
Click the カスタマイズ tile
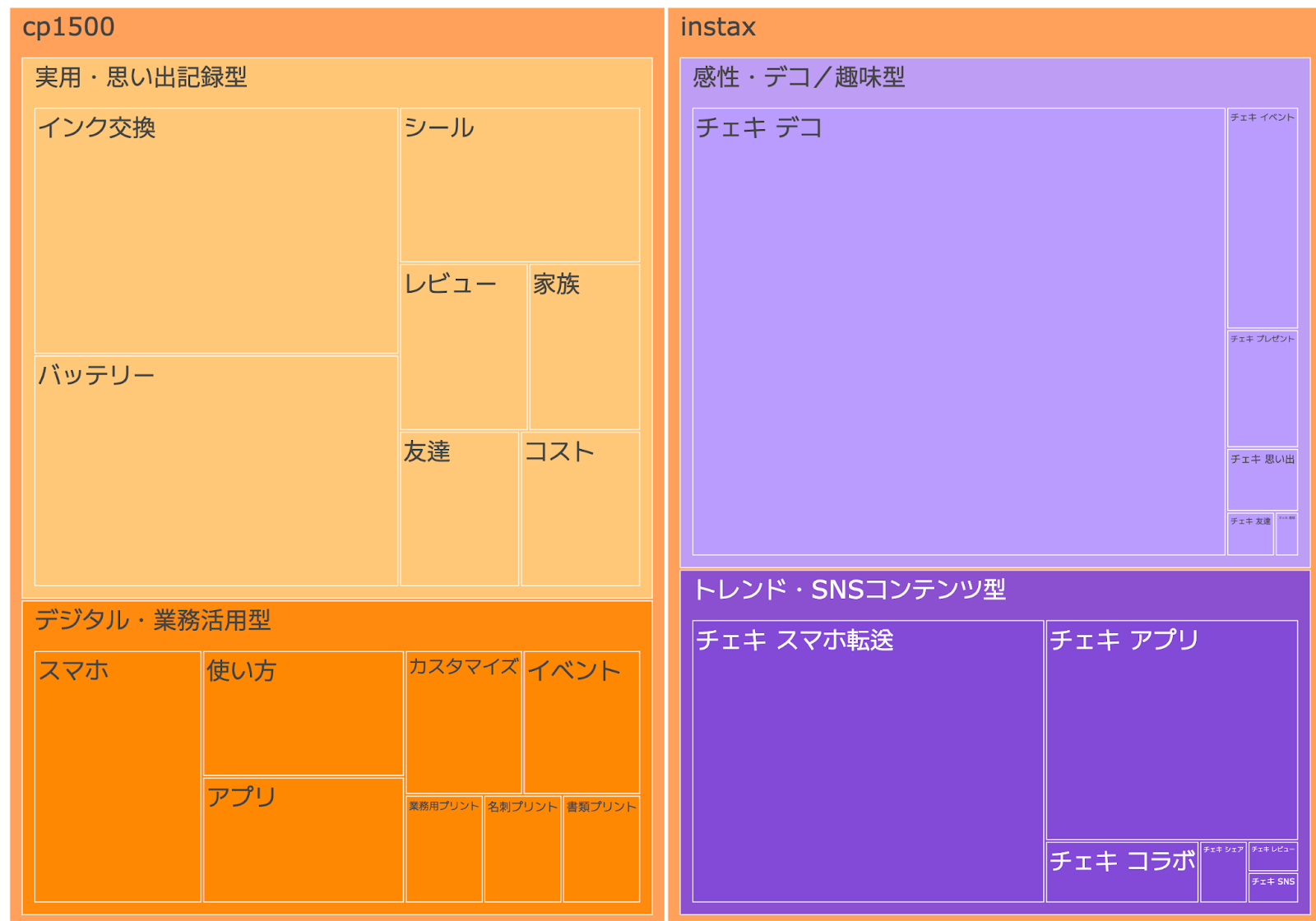(x=463, y=722)
